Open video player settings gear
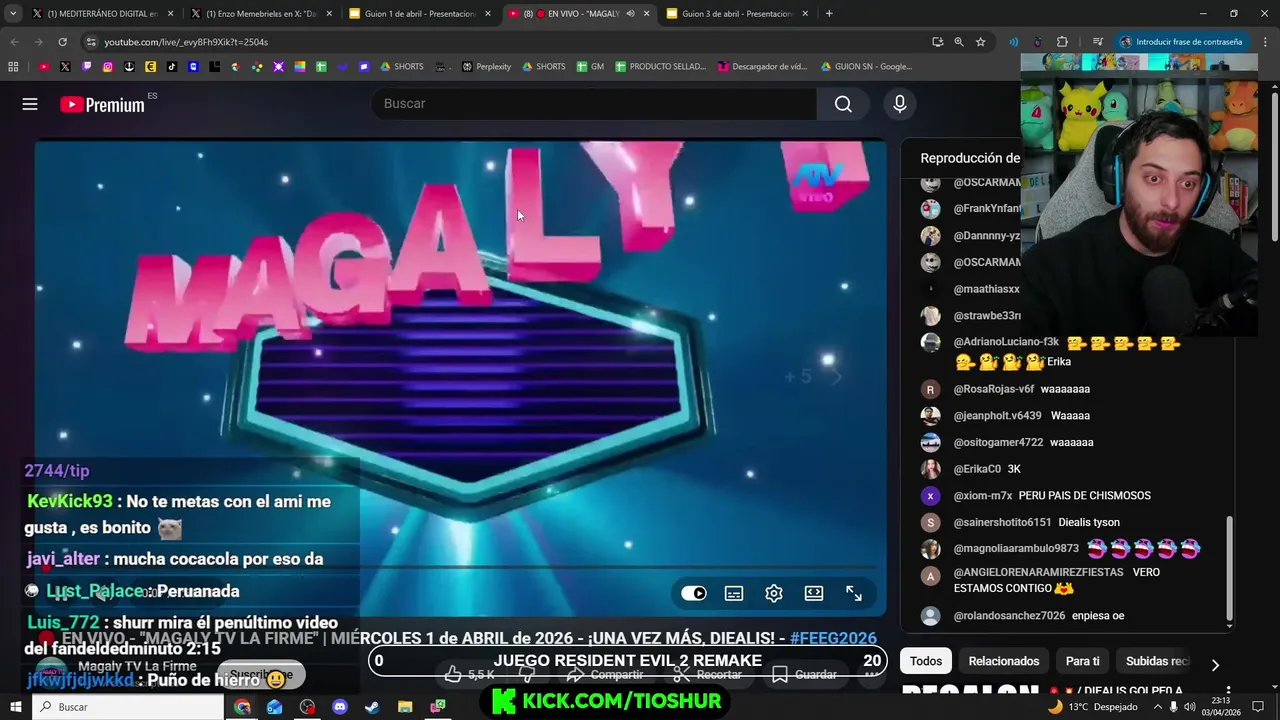1280x720 pixels. click(x=774, y=593)
